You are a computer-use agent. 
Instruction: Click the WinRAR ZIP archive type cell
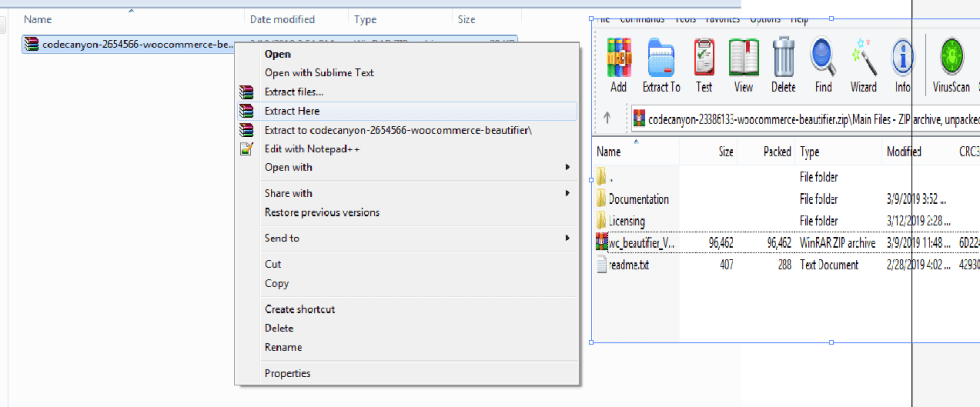click(x=838, y=243)
